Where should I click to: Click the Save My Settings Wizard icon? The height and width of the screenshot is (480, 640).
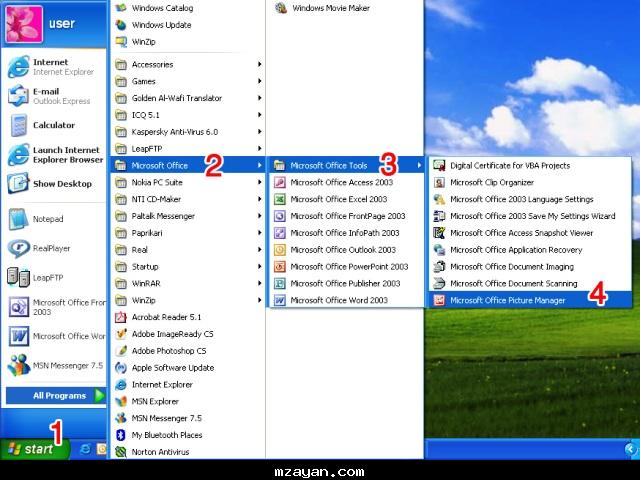(439, 216)
